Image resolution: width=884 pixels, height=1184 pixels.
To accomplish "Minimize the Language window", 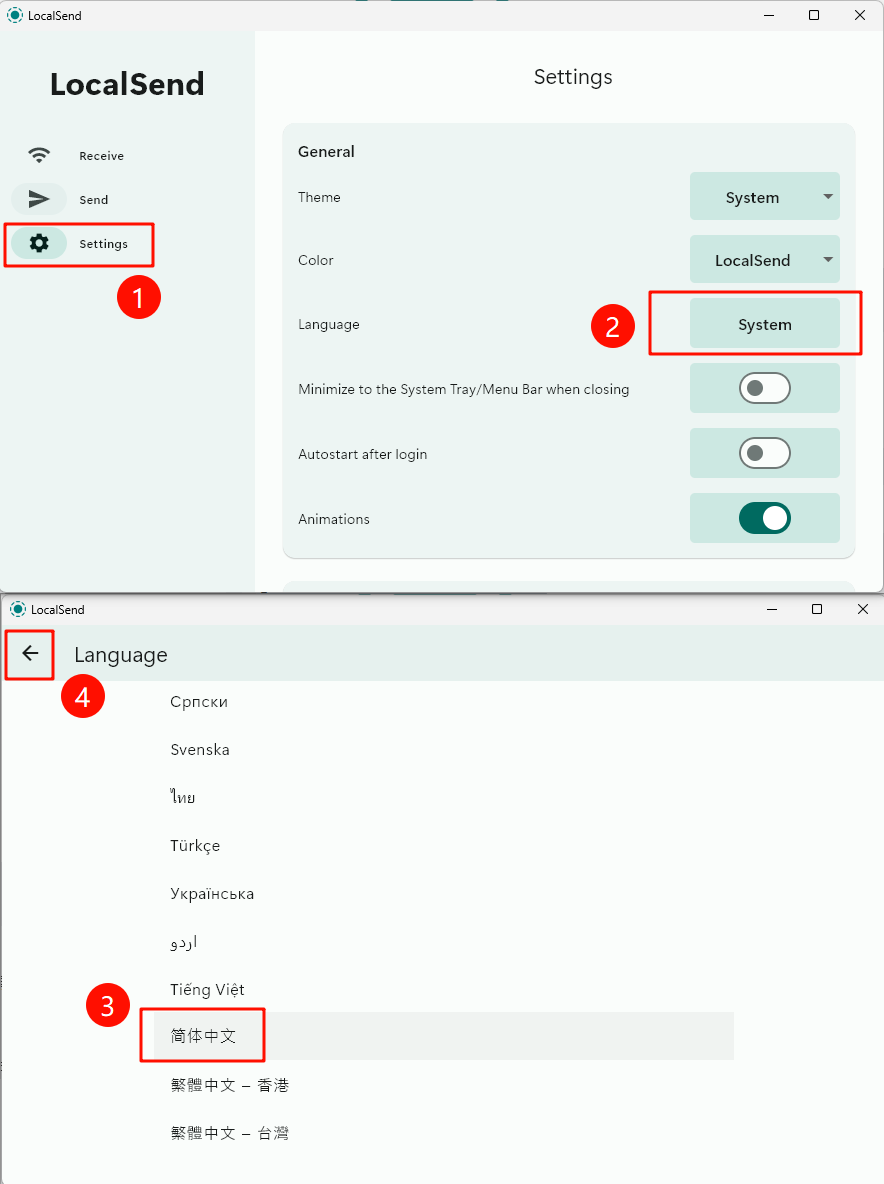I will coord(772,609).
